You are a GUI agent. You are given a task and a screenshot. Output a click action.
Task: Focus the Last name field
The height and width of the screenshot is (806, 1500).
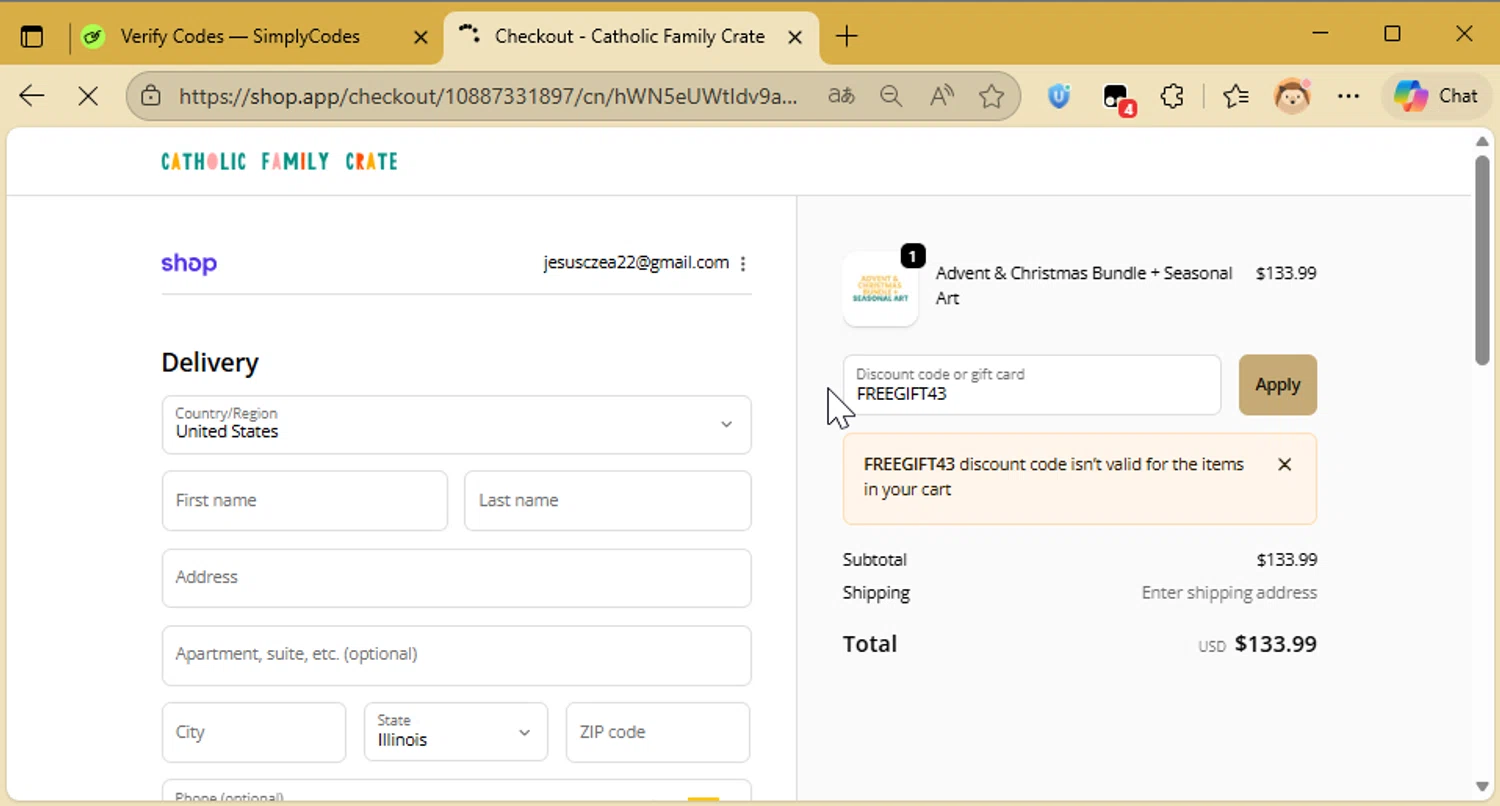click(x=607, y=500)
